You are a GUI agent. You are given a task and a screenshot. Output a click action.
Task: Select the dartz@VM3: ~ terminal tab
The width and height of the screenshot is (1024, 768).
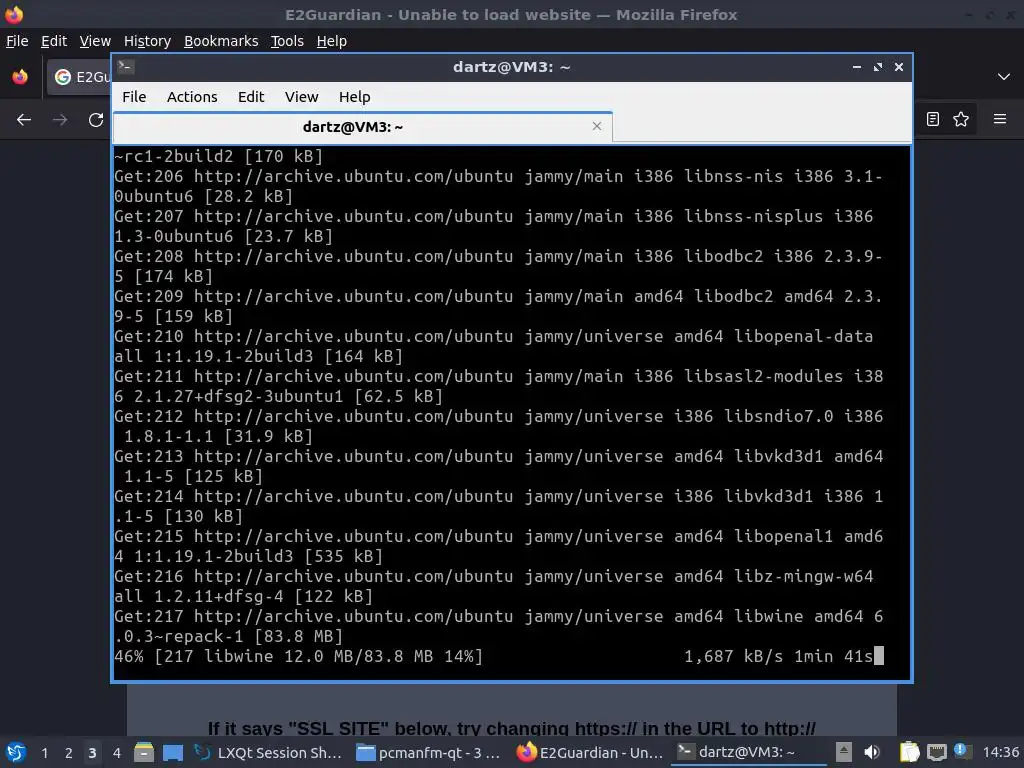[x=362, y=127]
